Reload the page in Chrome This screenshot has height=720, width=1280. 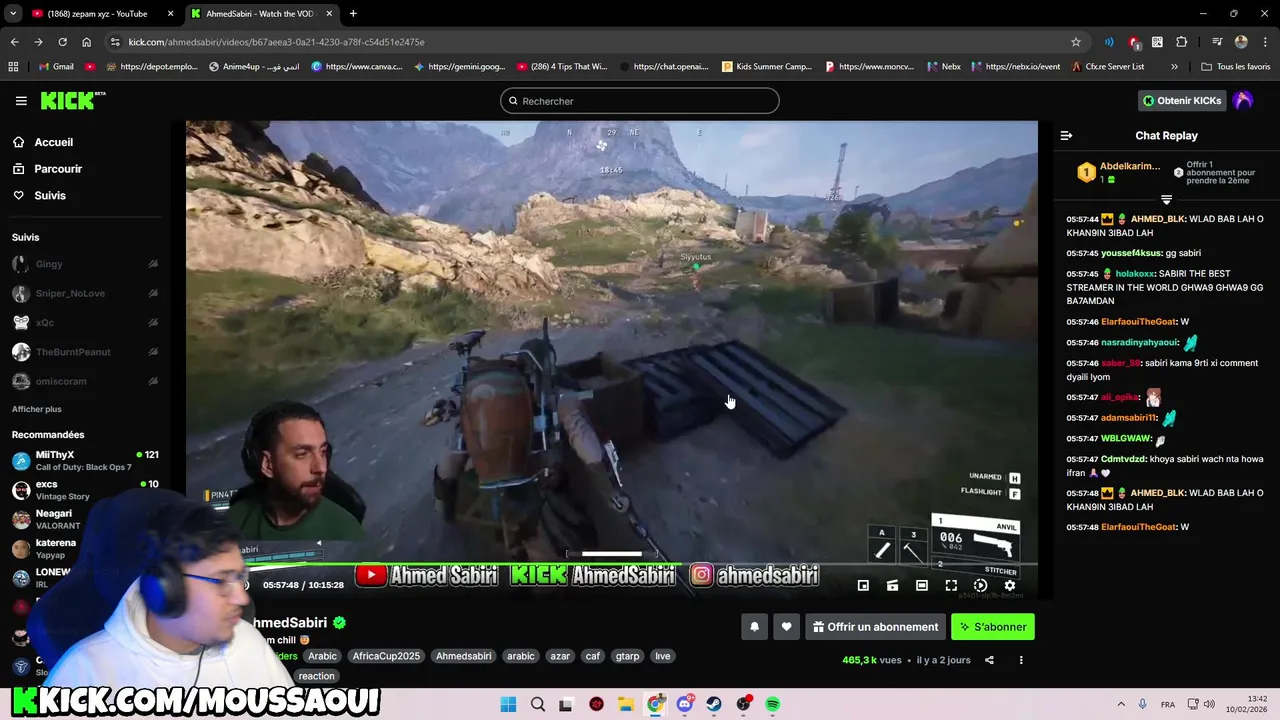pyautogui.click(x=62, y=42)
